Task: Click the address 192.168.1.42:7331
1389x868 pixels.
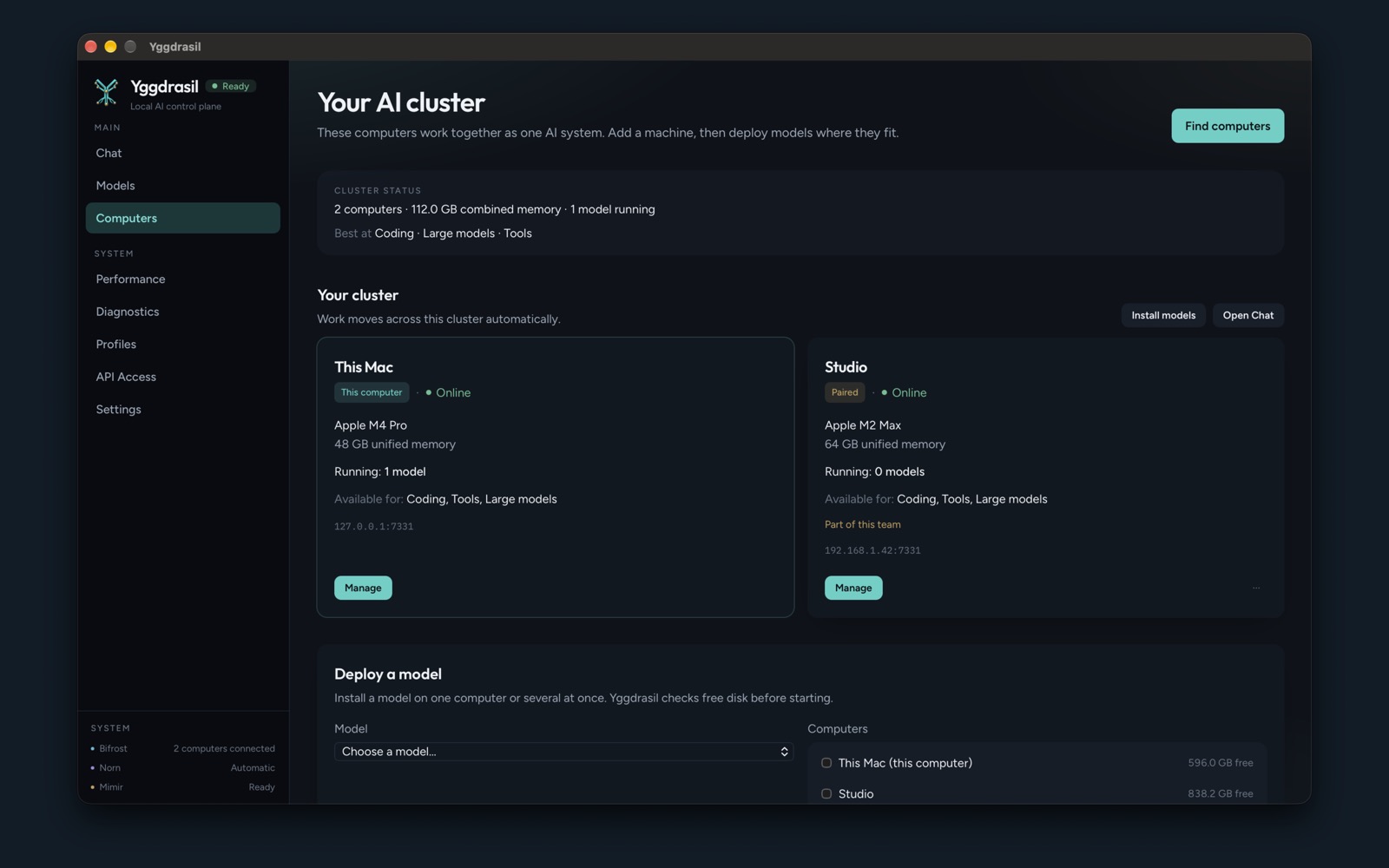Action: point(872,550)
